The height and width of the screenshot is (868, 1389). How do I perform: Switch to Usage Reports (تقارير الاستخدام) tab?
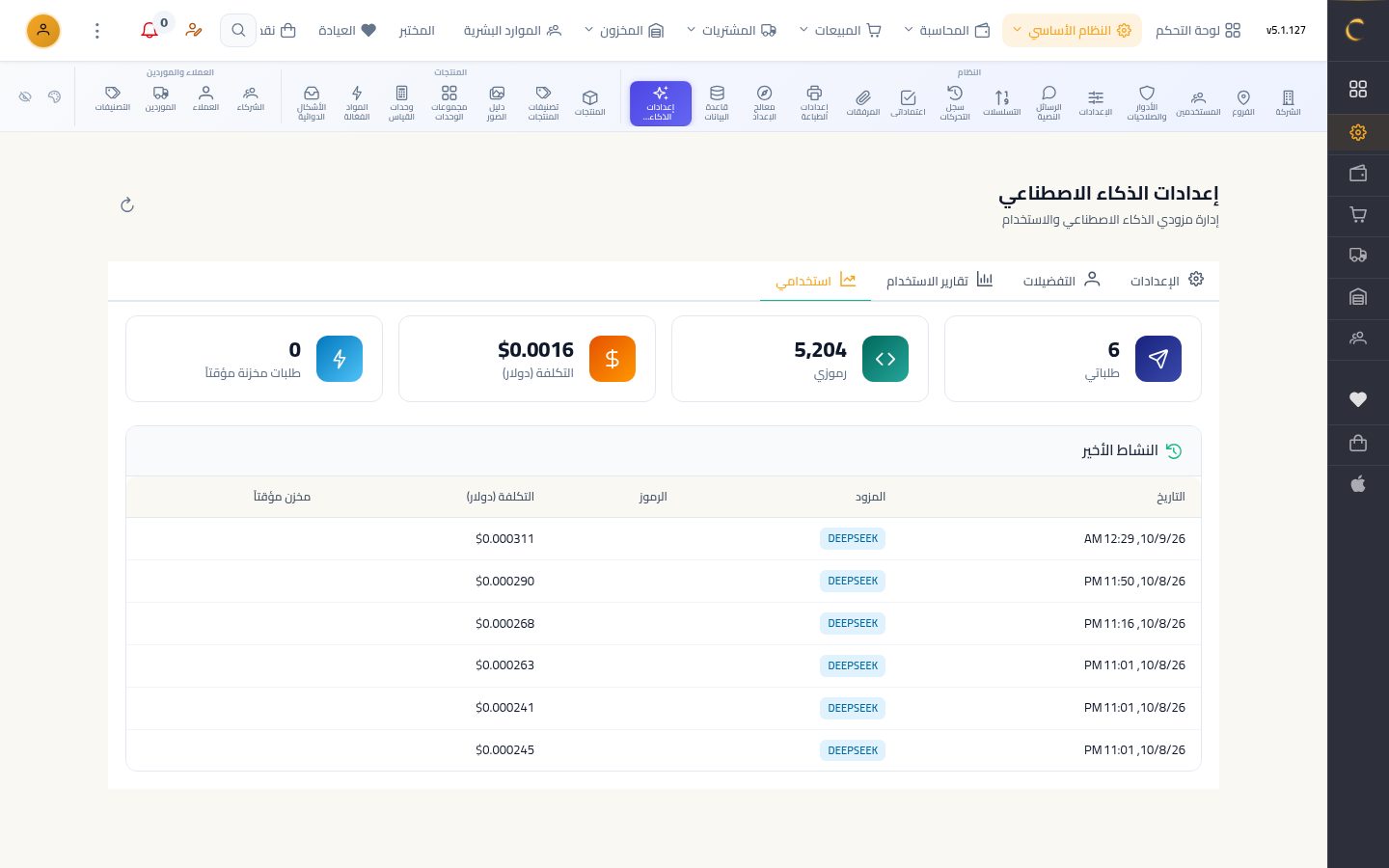click(940, 280)
